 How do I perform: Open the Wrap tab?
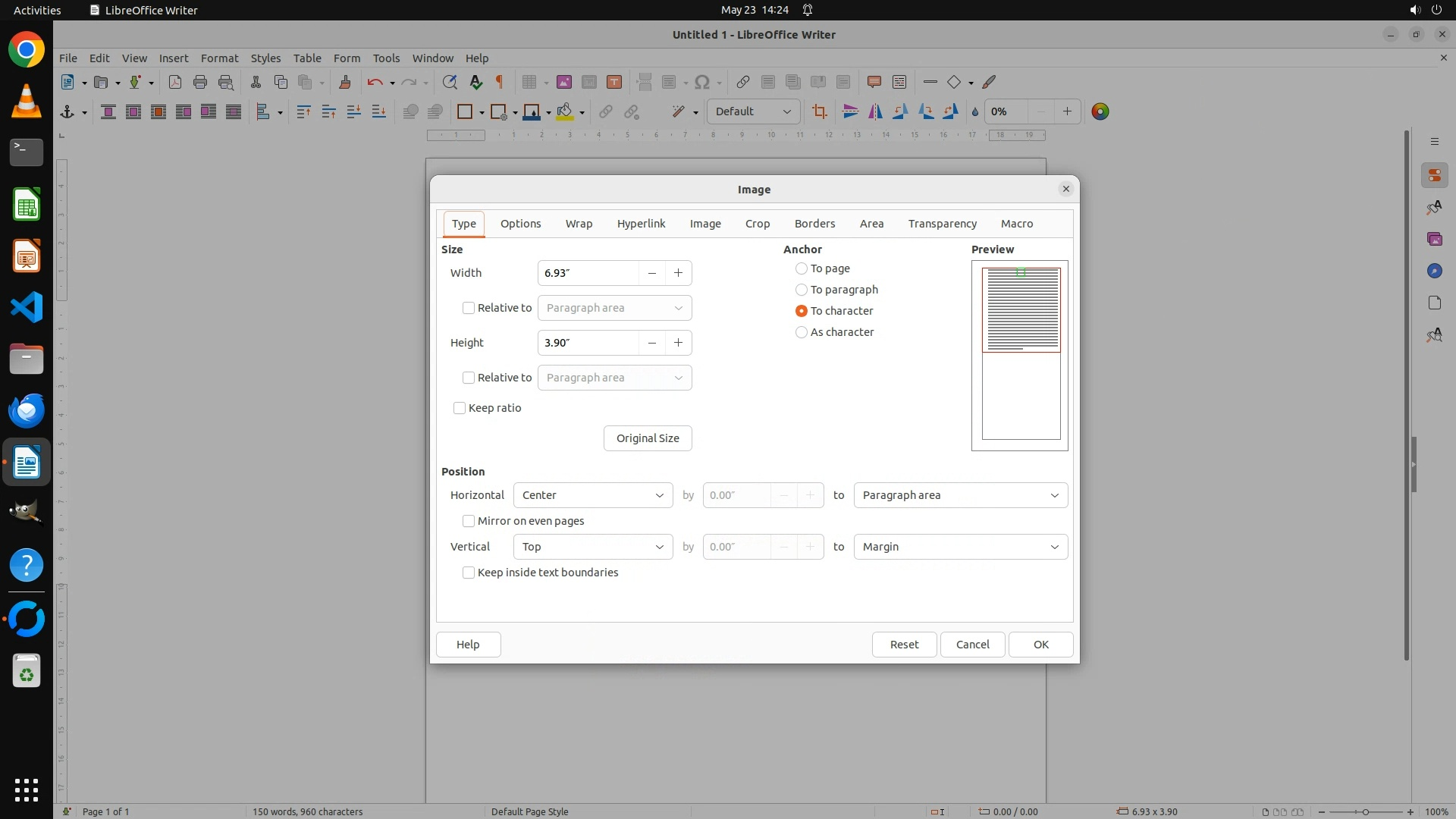coord(579,224)
